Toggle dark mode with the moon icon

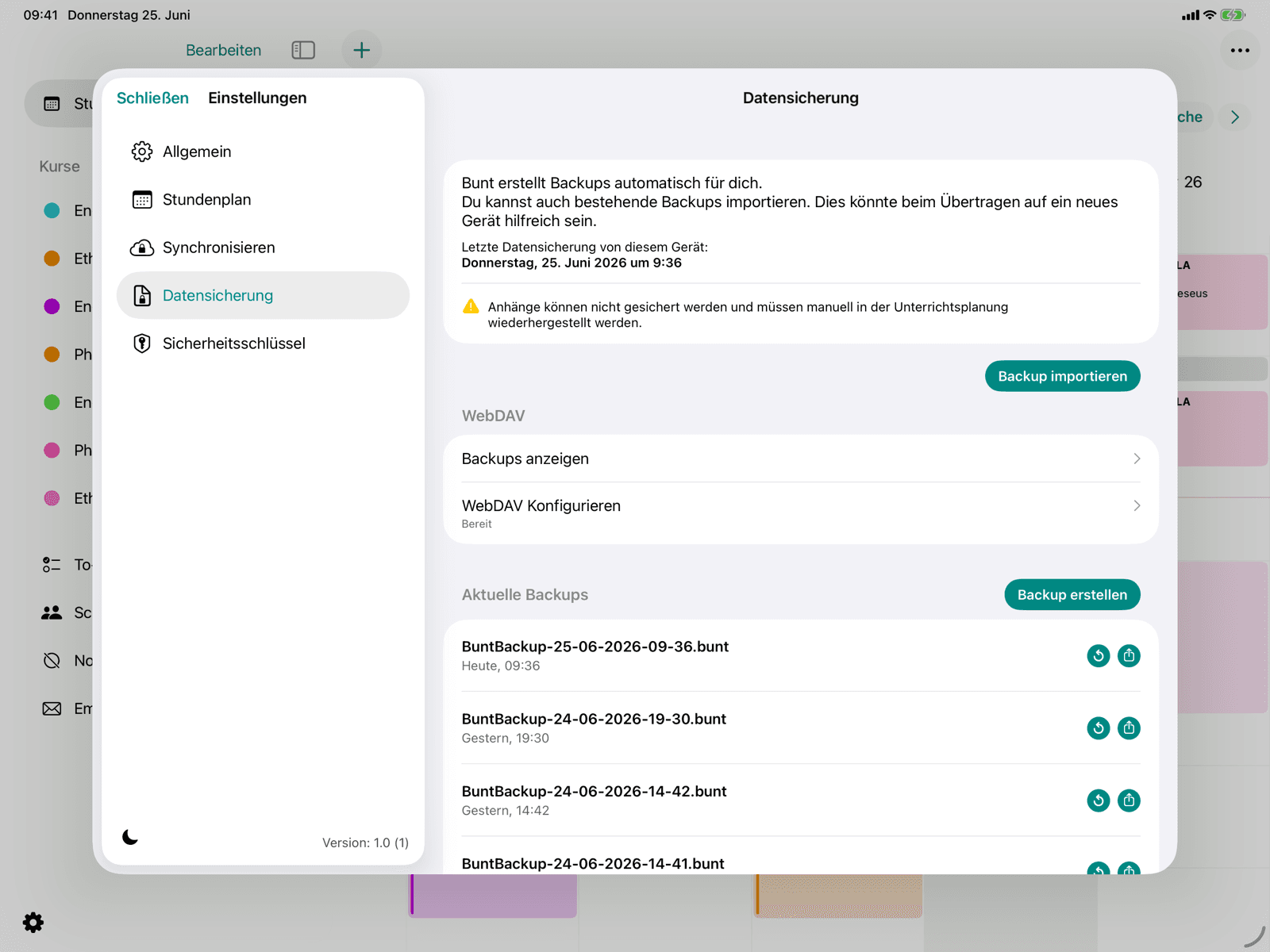pyautogui.click(x=131, y=837)
